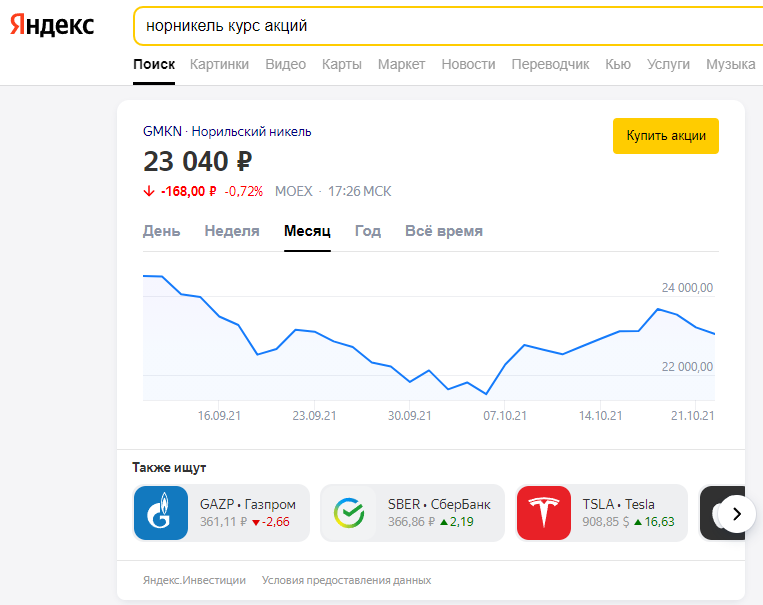Open the Переводчик tab
The width and height of the screenshot is (763, 605).
(x=550, y=64)
